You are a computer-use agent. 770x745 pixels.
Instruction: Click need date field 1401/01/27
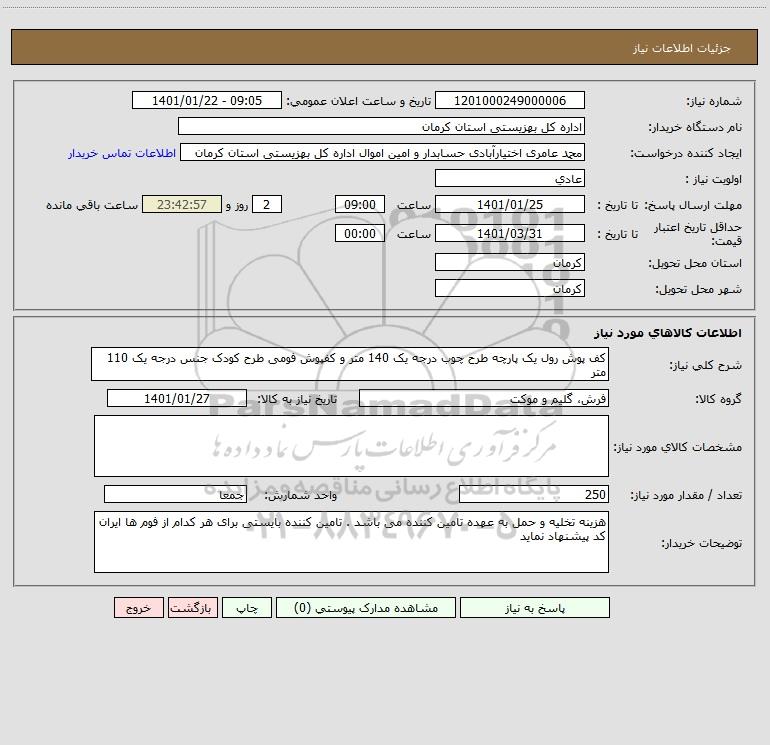(177, 398)
